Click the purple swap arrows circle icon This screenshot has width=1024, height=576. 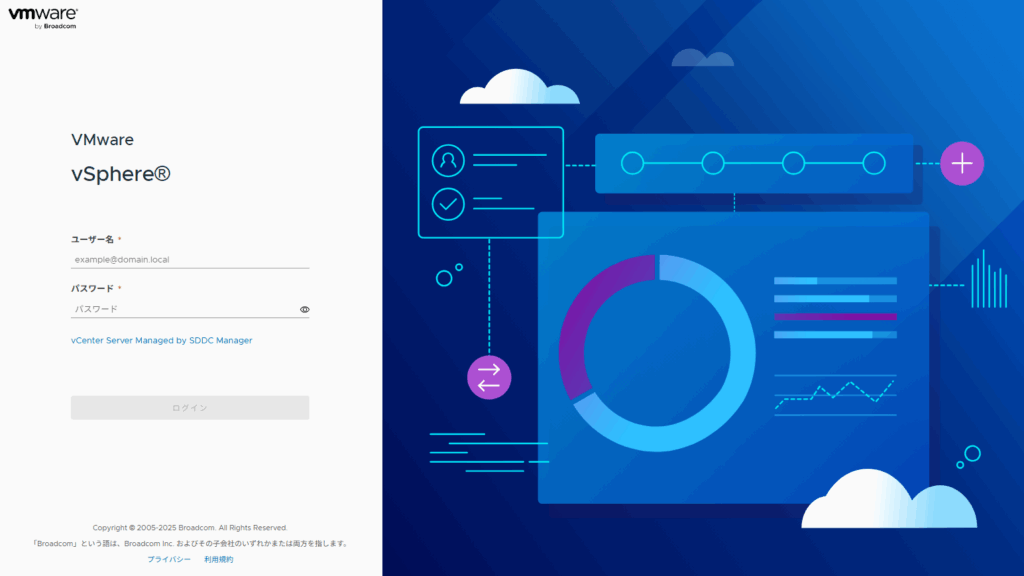click(x=489, y=378)
